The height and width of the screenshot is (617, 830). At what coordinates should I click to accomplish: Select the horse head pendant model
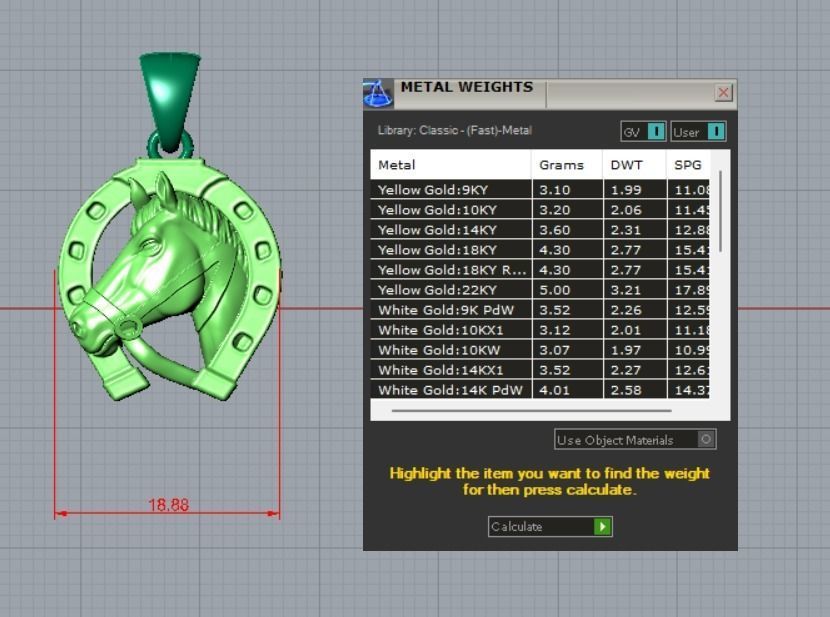pos(169,280)
